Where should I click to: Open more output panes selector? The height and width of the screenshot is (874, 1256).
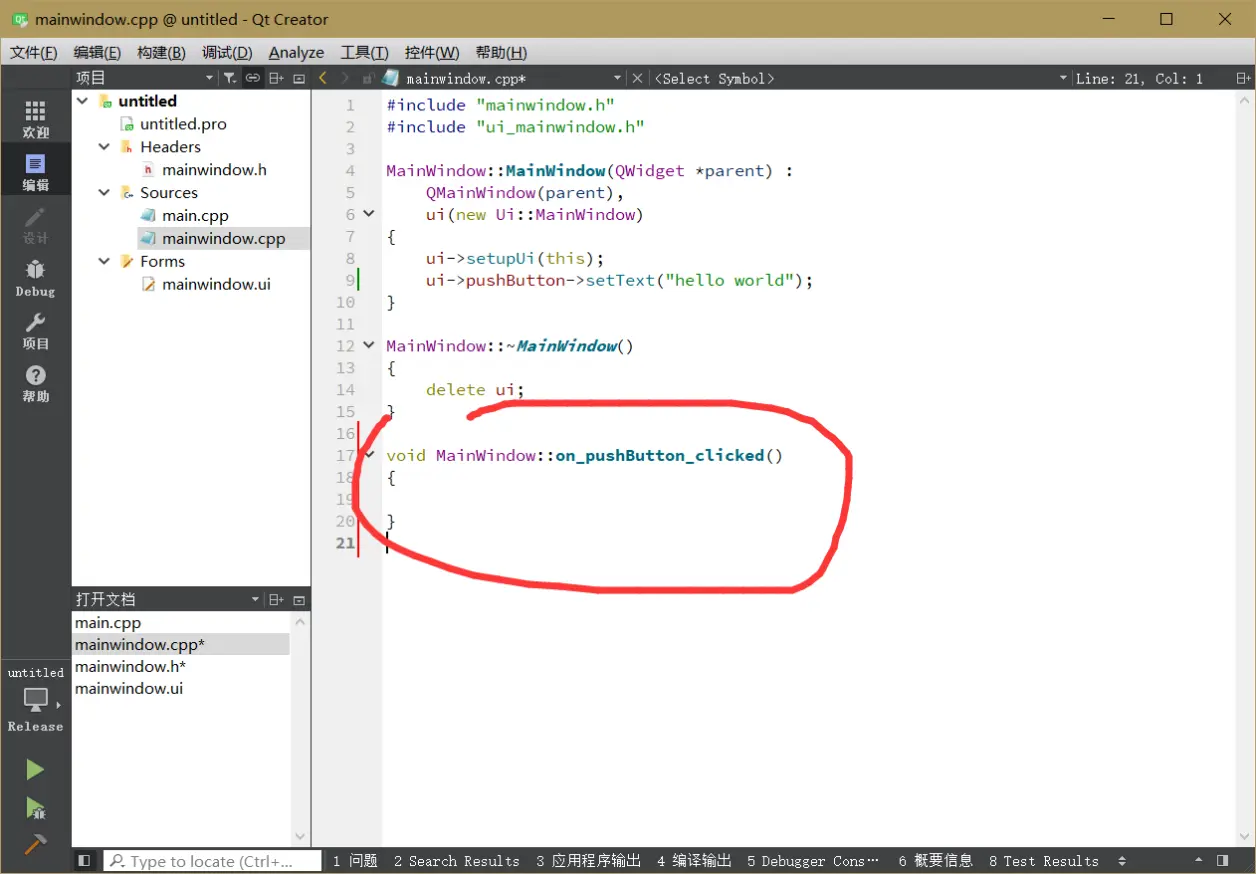1122,860
